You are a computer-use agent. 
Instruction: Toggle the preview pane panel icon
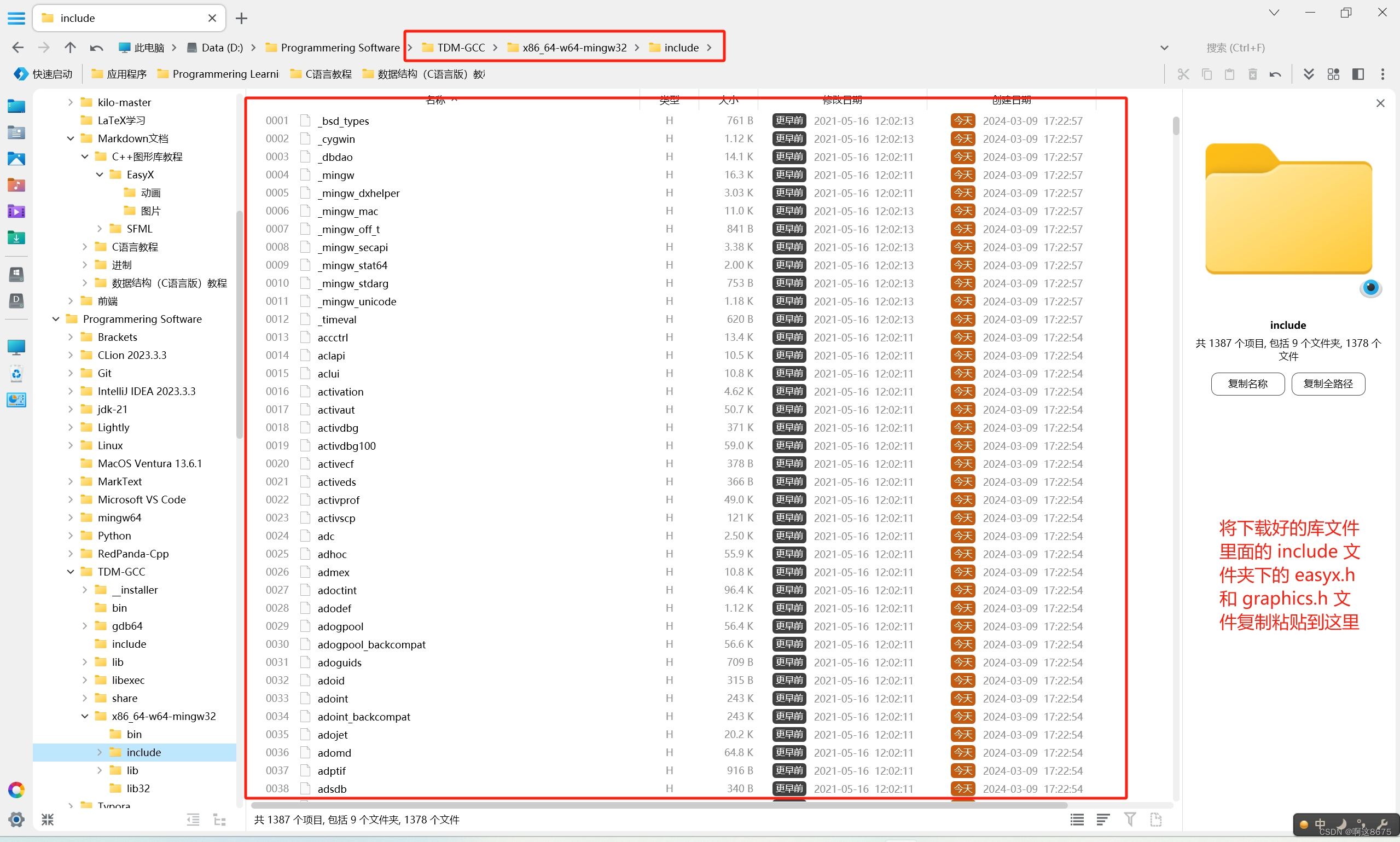[1358, 74]
